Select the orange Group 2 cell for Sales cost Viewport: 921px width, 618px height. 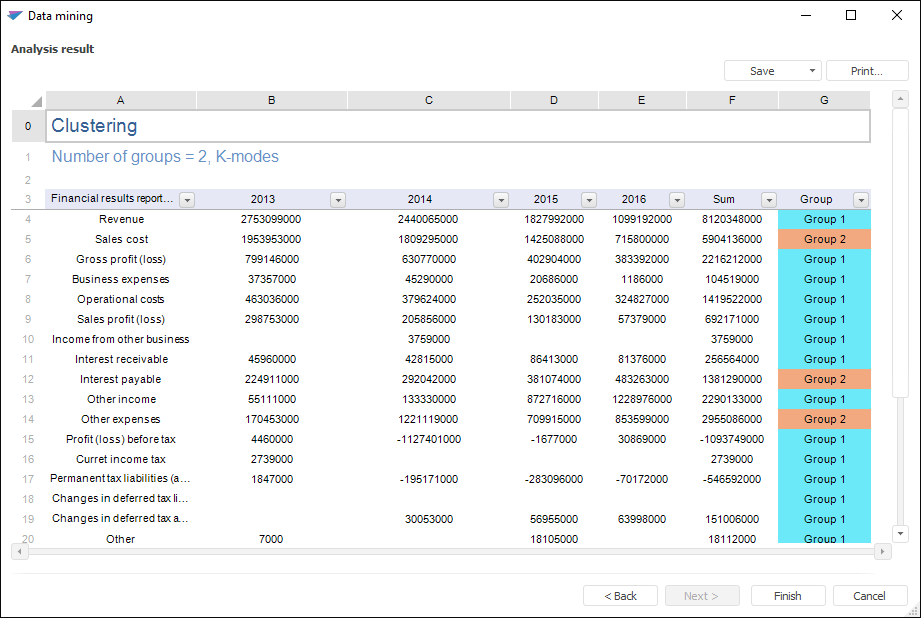click(x=824, y=239)
